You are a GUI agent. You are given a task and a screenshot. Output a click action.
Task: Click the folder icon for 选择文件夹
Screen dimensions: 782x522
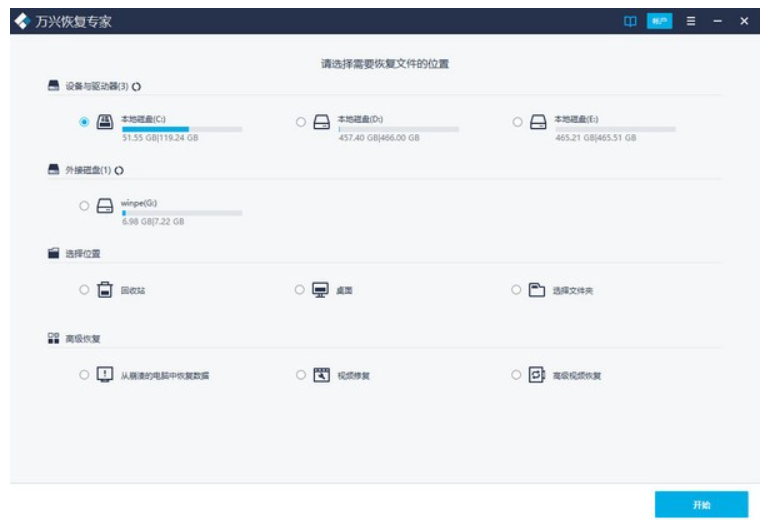click(537, 290)
